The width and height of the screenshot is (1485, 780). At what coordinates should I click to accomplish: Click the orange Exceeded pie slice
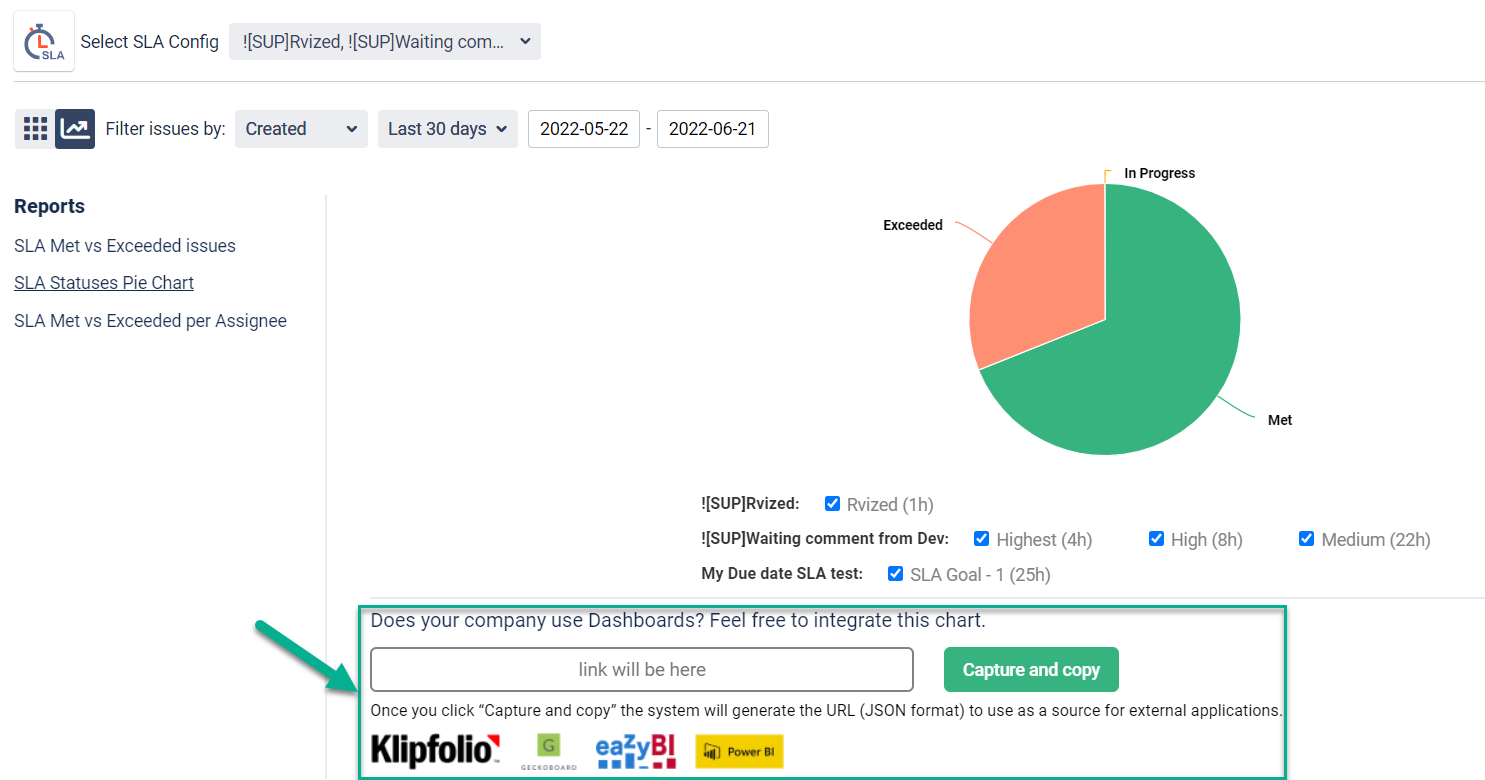pyautogui.click(x=1040, y=275)
